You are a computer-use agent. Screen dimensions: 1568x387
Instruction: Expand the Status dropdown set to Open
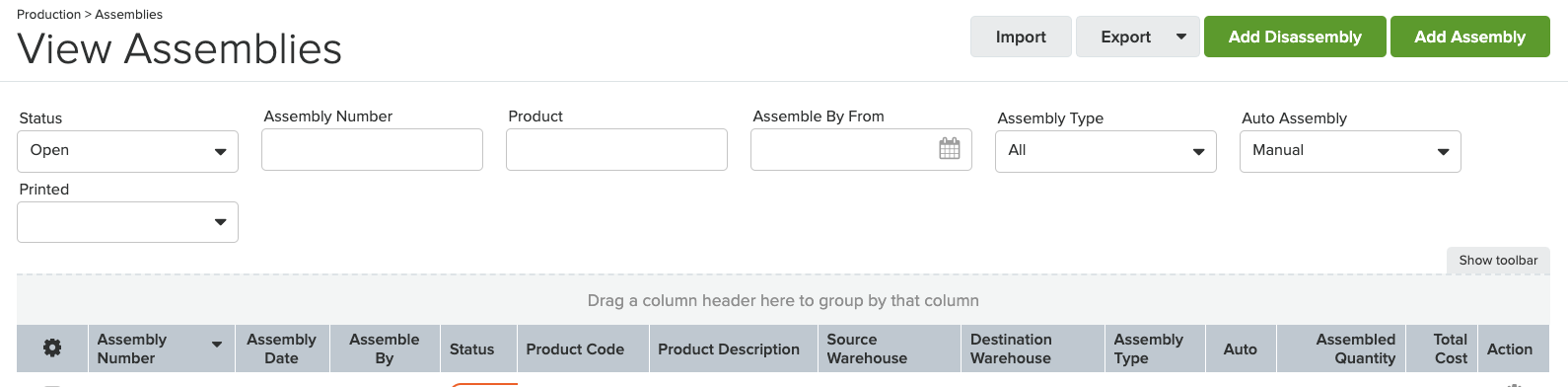click(127, 151)
